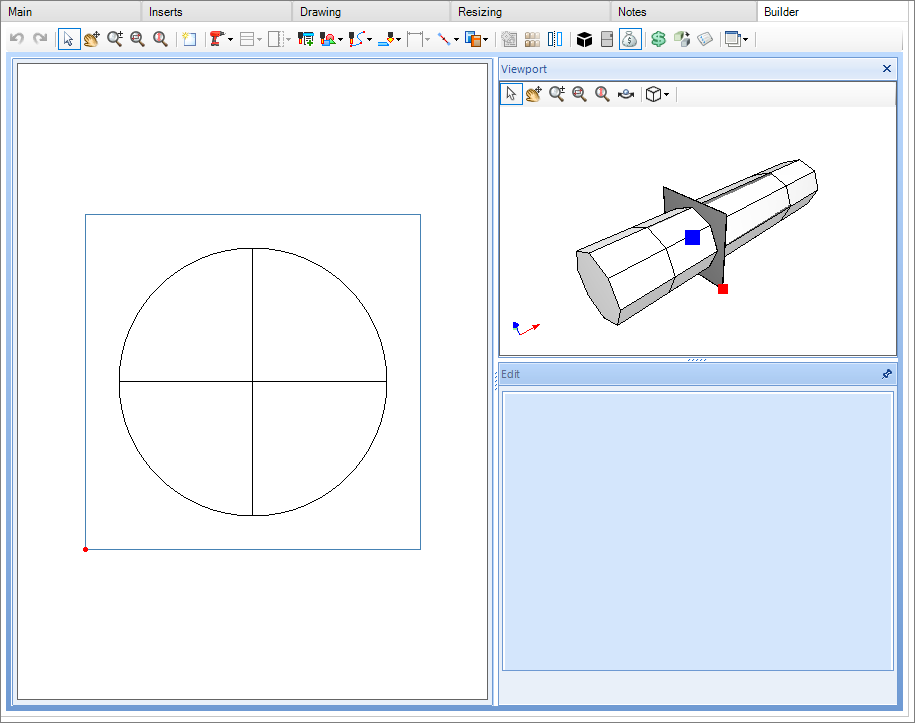
Task: Click the green dollar sign icon
Action: click(x=658, y=39)
